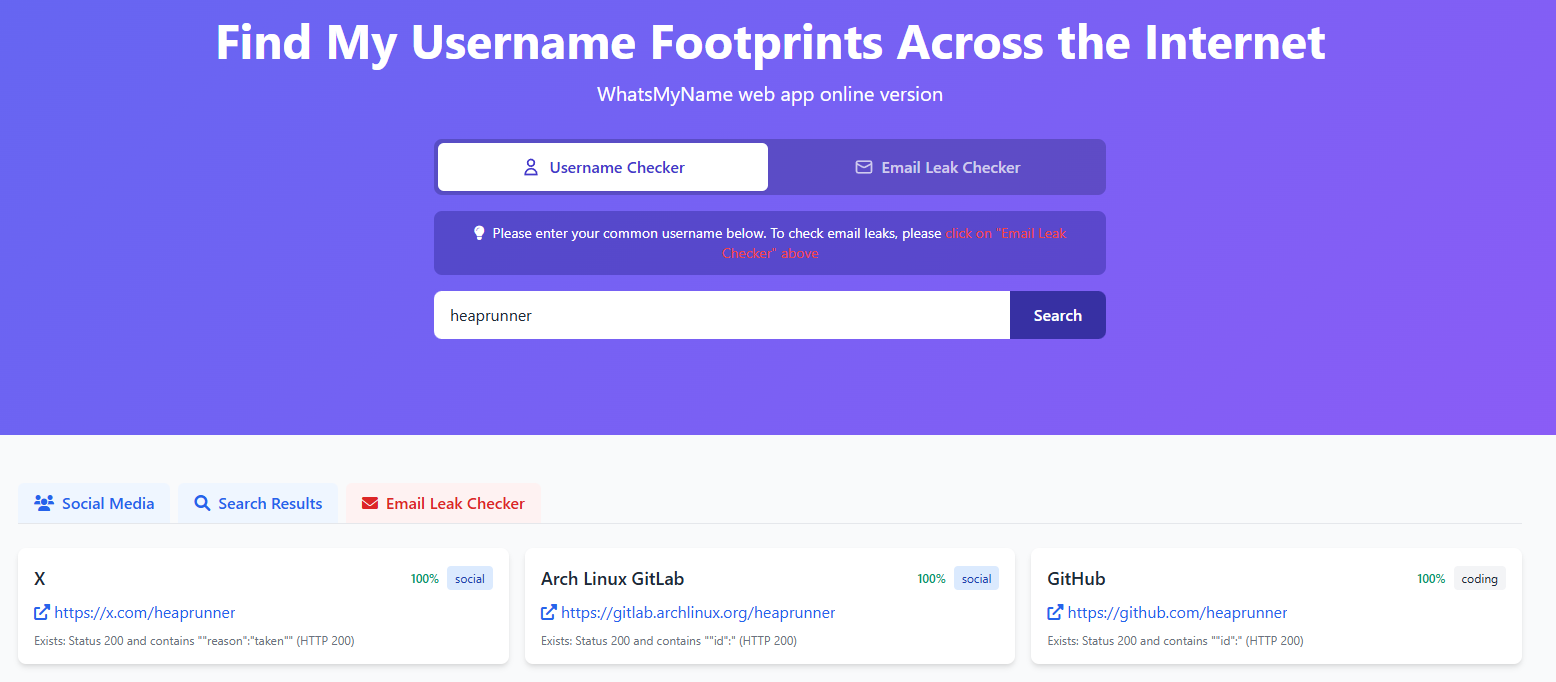Click the red 'click on Email Leak Checker above' link

(1005, 233)
